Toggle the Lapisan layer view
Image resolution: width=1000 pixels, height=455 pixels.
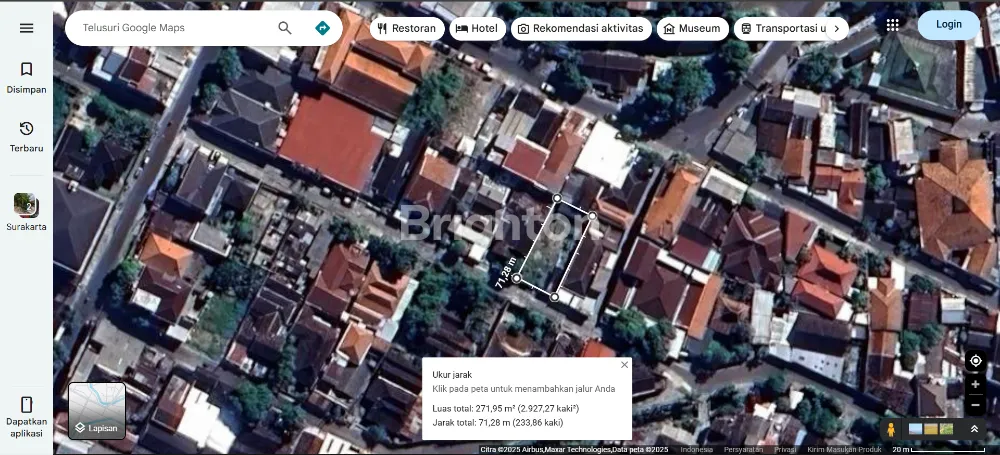[97, 411]
